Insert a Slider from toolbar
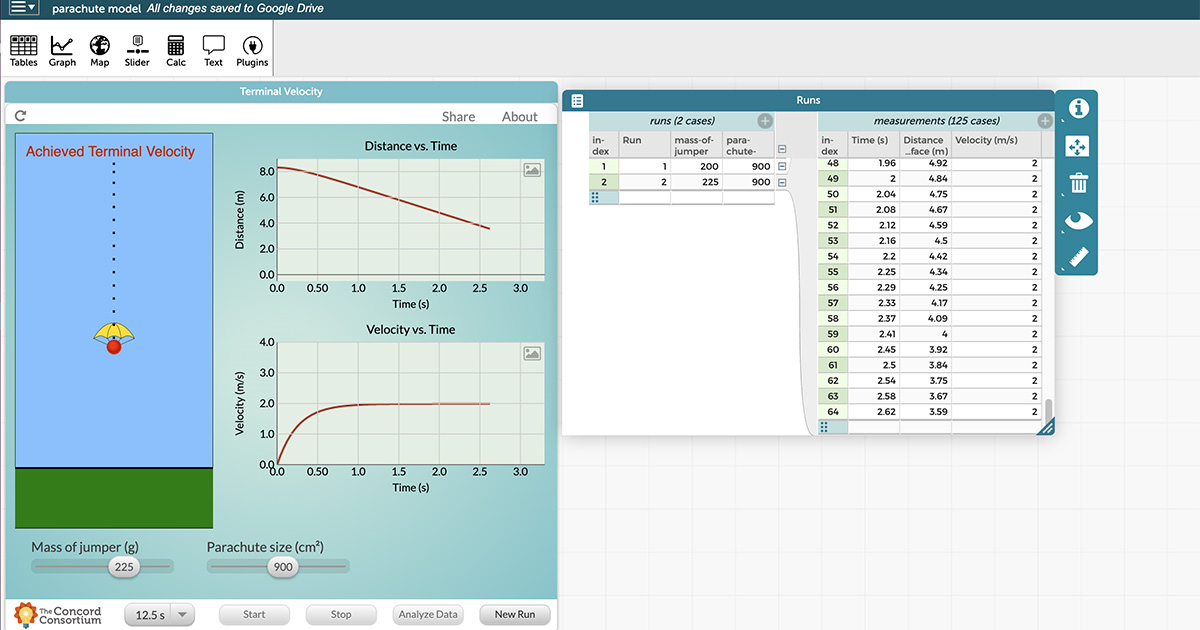1200x630 pixels. pyautogui.click(x=137, y=50)
